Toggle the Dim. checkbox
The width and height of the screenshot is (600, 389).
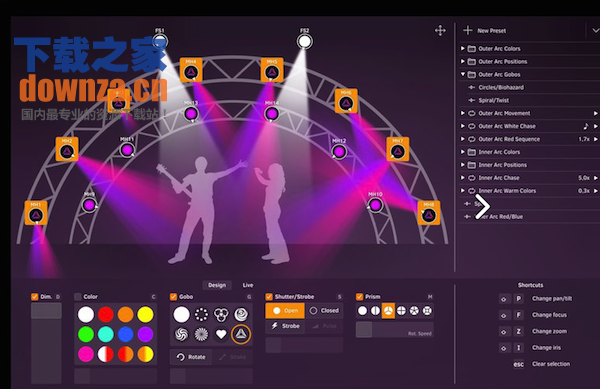[35, 297]
